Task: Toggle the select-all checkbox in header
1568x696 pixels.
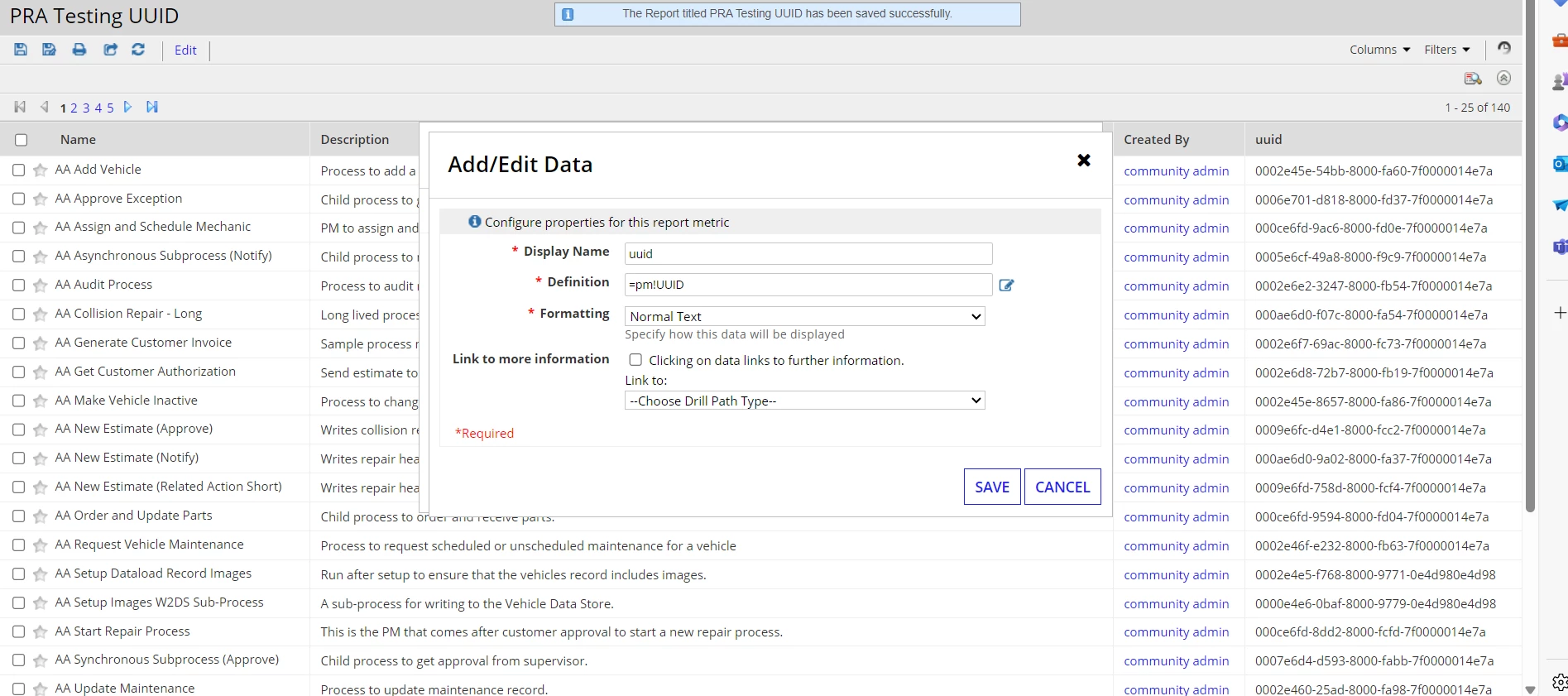Action: [22, 140]
